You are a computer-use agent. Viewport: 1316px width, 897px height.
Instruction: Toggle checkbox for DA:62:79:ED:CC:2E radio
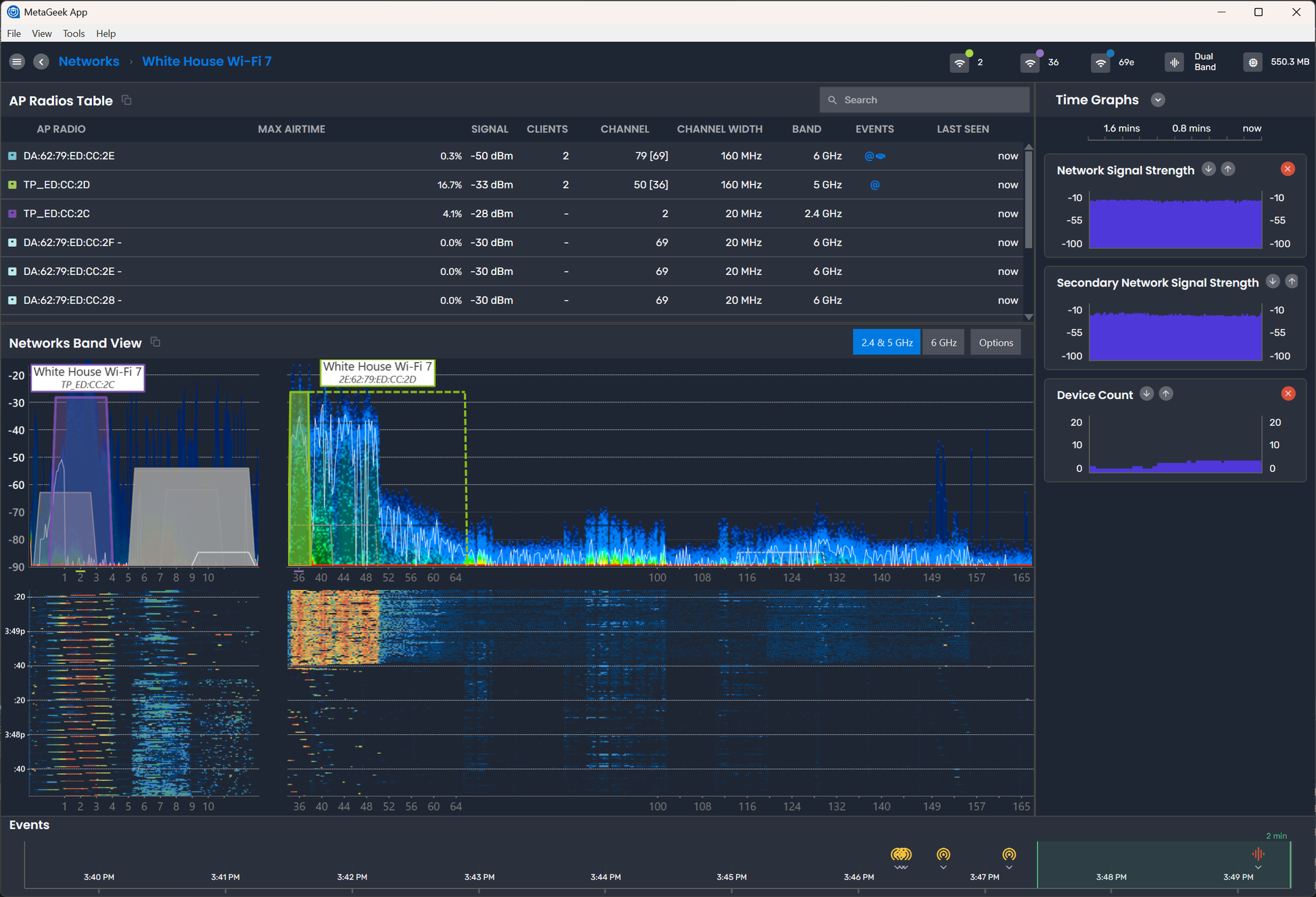pos(12,156)
